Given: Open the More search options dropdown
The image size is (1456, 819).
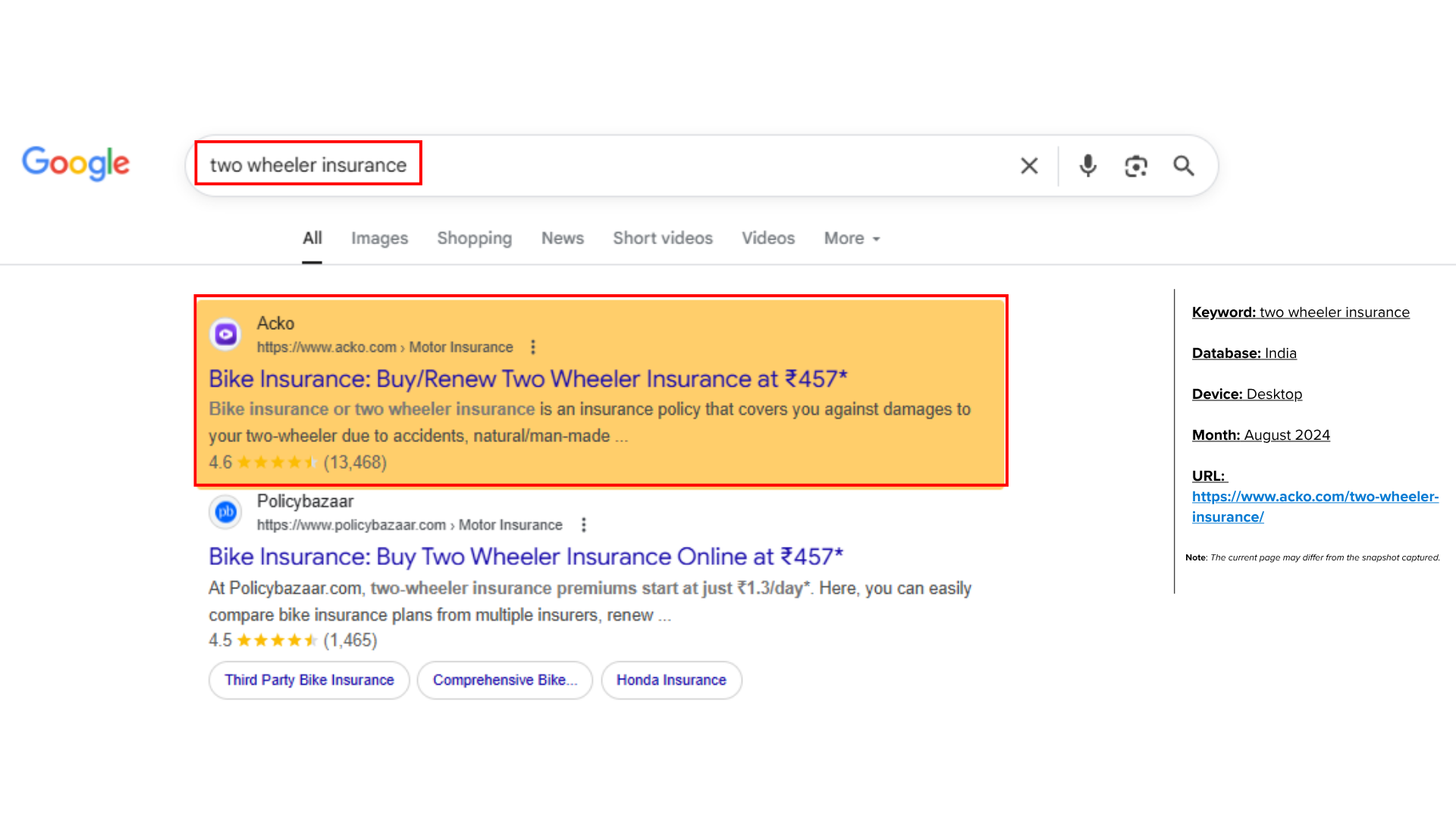Looking at the screenshot, I should (x=851, y=238).
